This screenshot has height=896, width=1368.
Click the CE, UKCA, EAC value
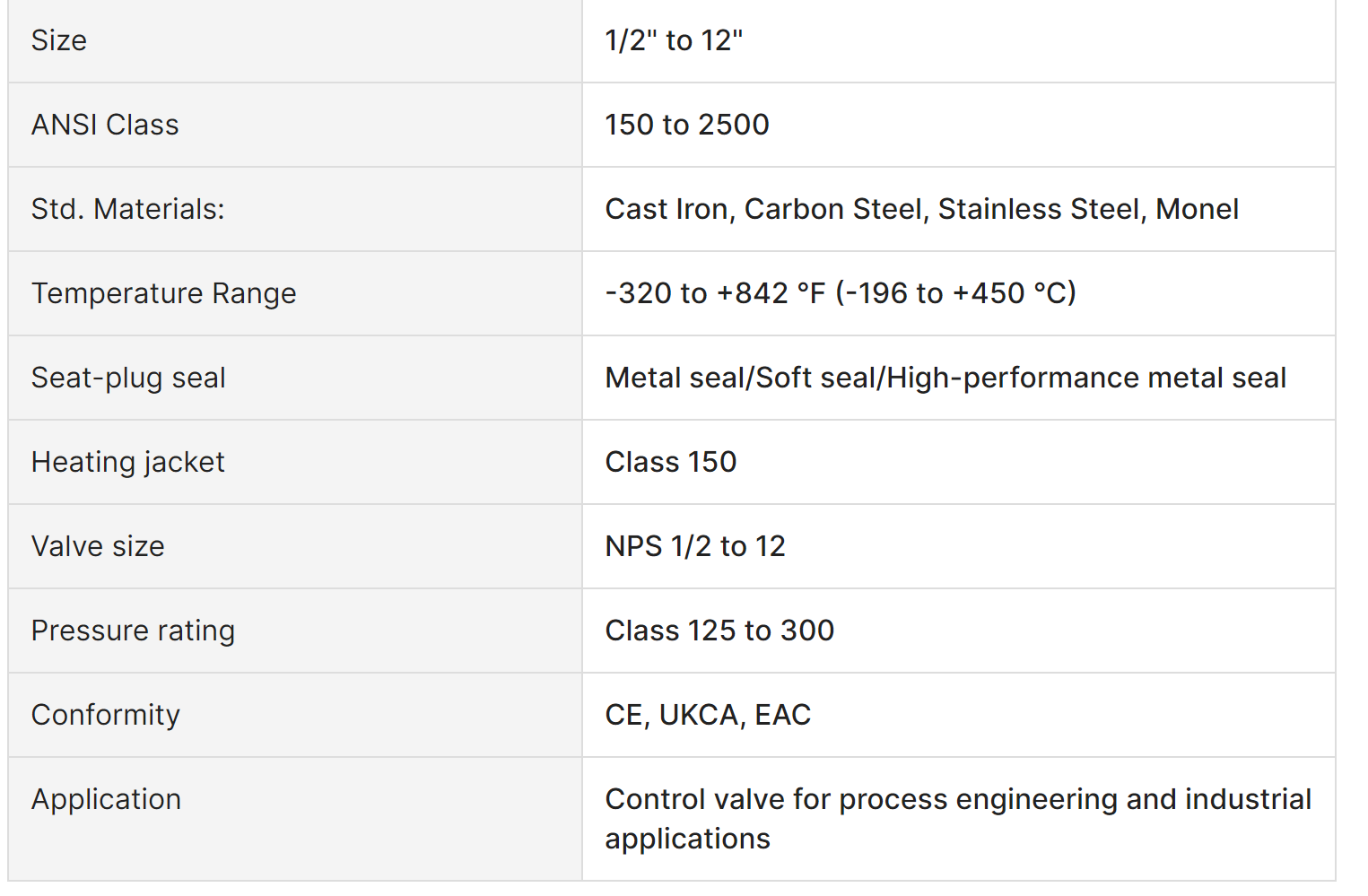[708, 715]
